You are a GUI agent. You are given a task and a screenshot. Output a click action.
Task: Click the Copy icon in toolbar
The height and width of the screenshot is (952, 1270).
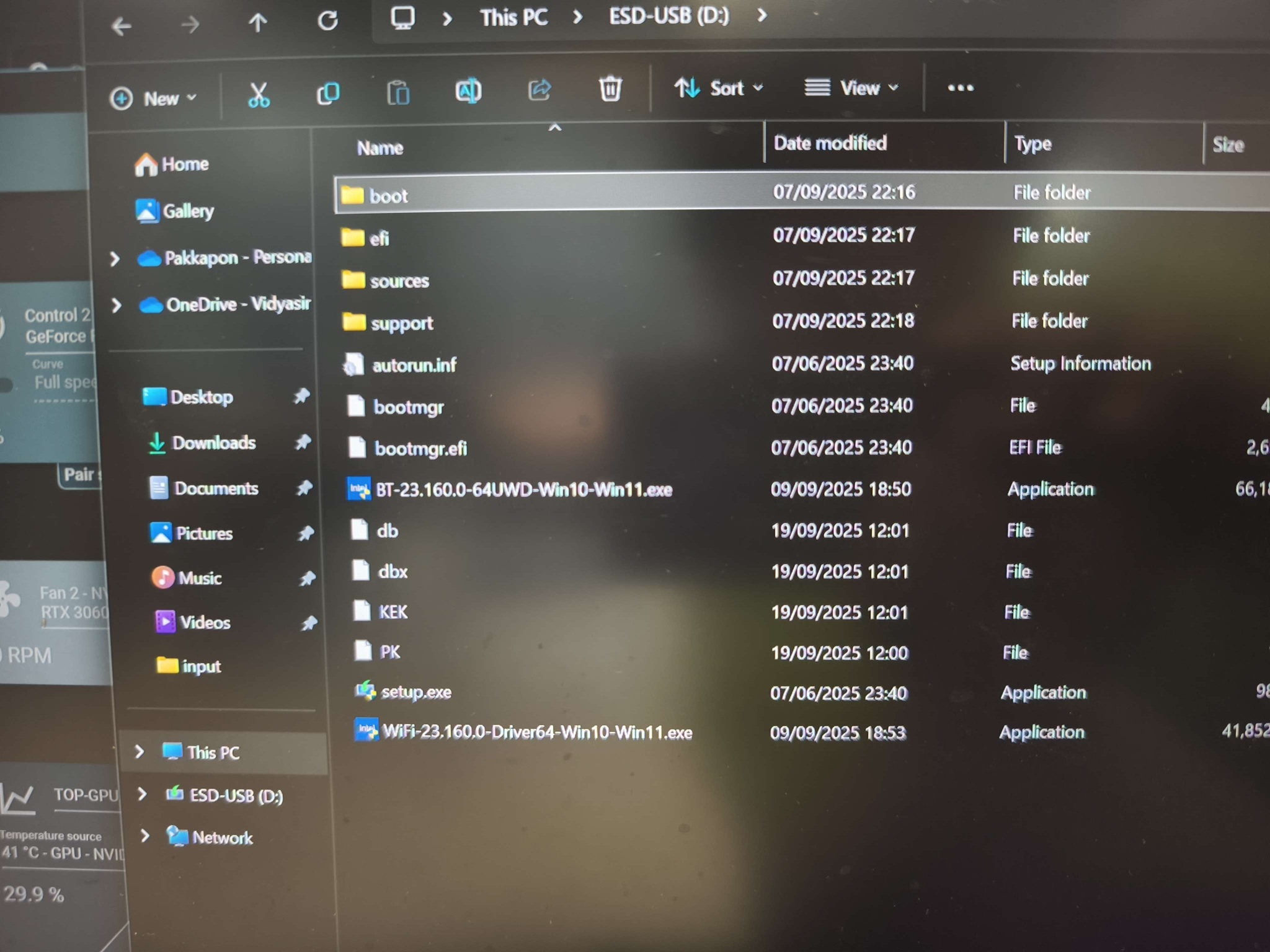tap(328, 94)
